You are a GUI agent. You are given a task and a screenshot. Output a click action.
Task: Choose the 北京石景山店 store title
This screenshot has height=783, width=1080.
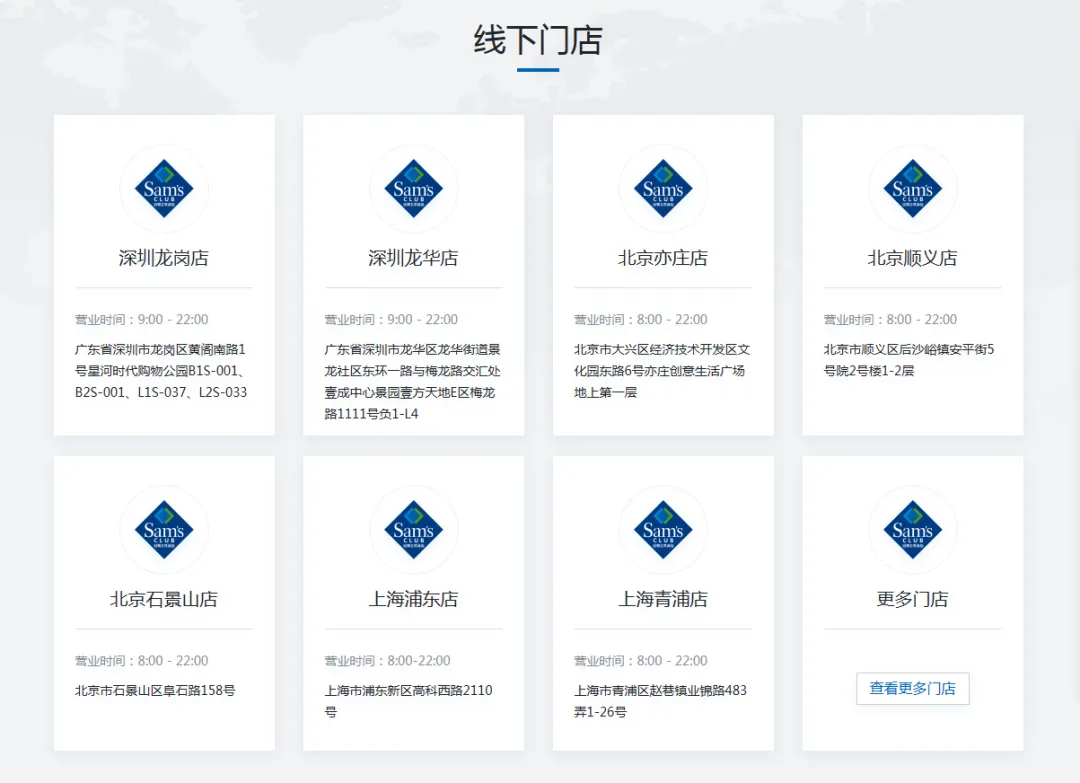[164, 599]
